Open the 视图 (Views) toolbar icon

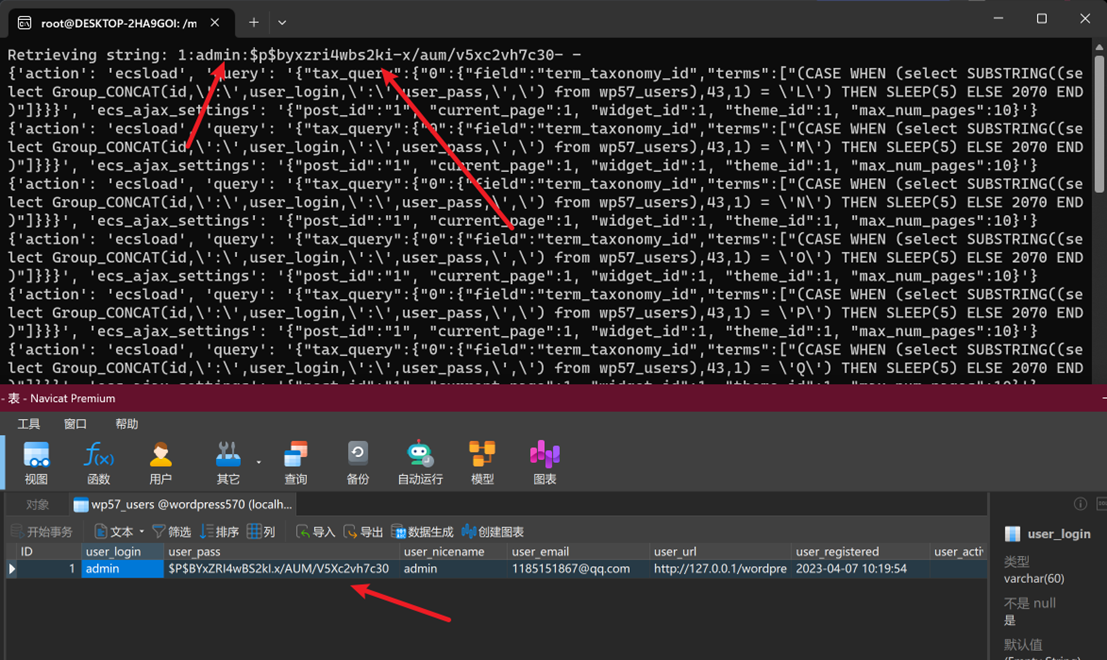click(36, 463)
